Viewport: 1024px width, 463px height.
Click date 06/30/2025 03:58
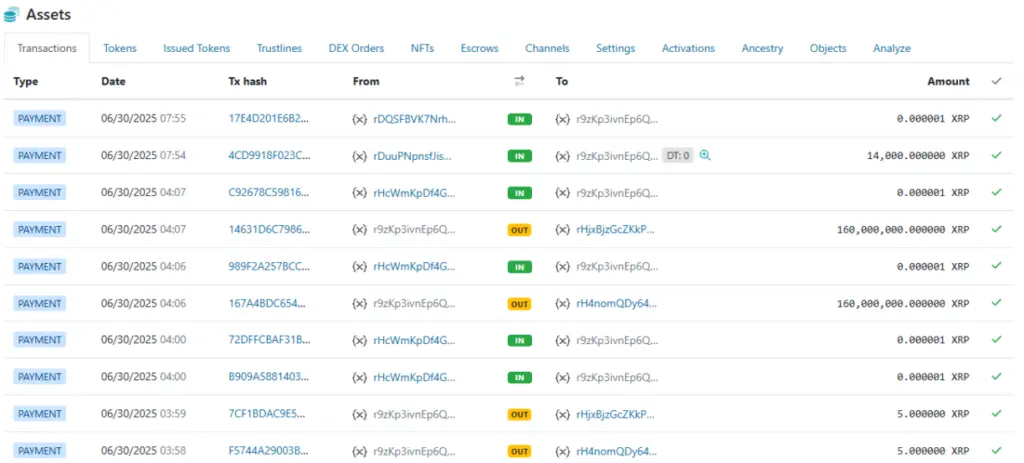[x=144, y=451]
